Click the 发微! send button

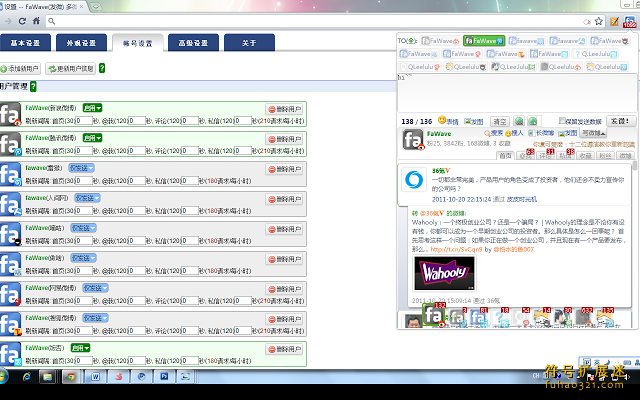coord(621,121)
